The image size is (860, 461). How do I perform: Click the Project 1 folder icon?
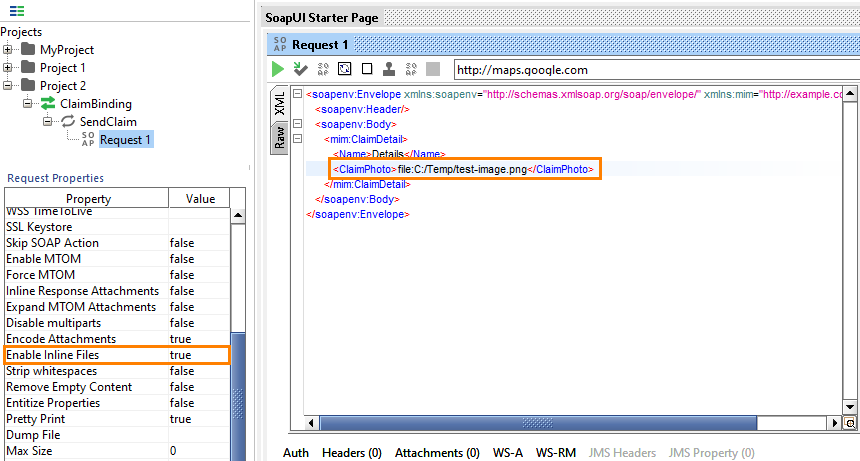coord(28,67)
